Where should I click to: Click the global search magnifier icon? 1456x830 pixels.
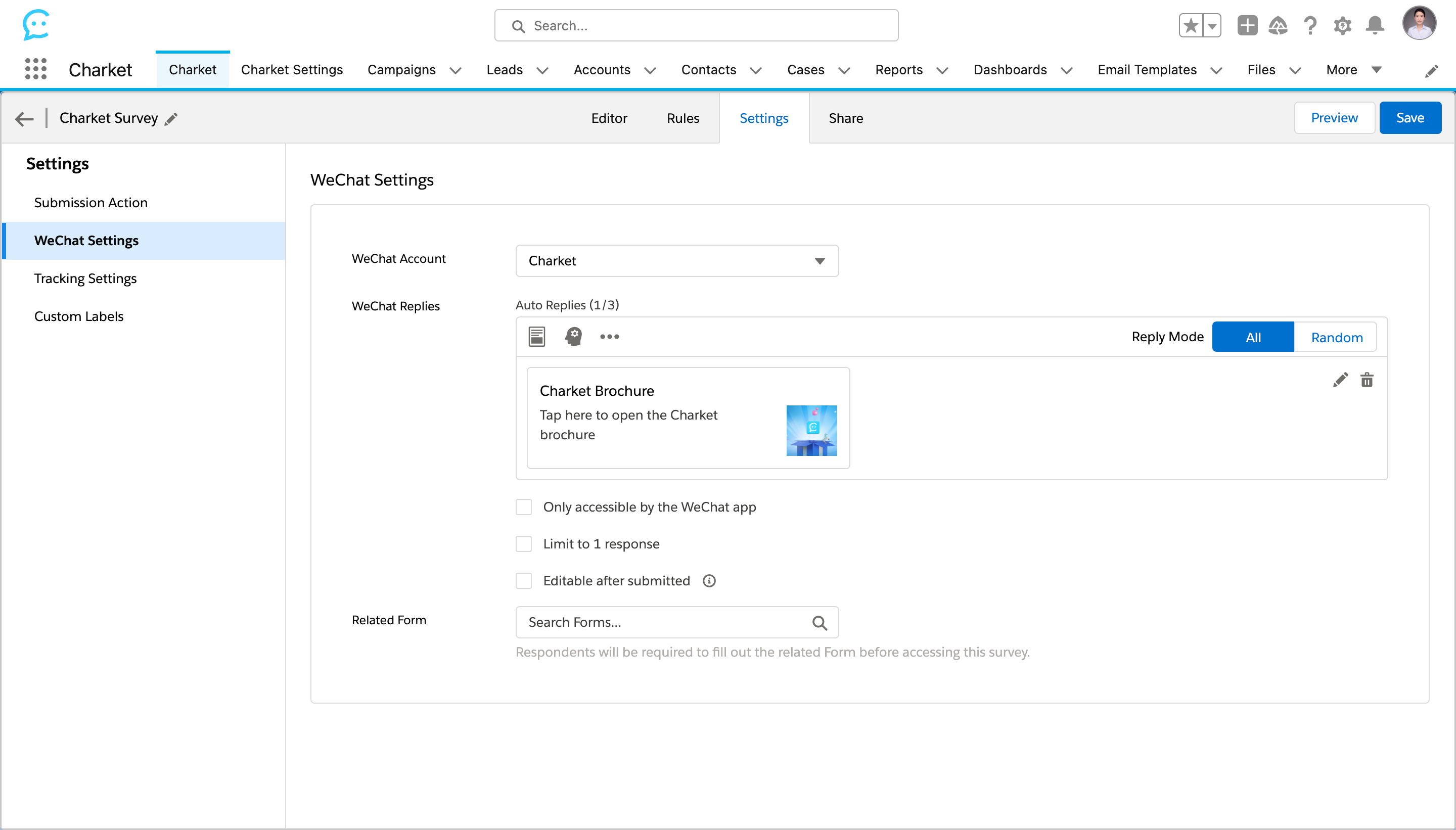[518, 26]
